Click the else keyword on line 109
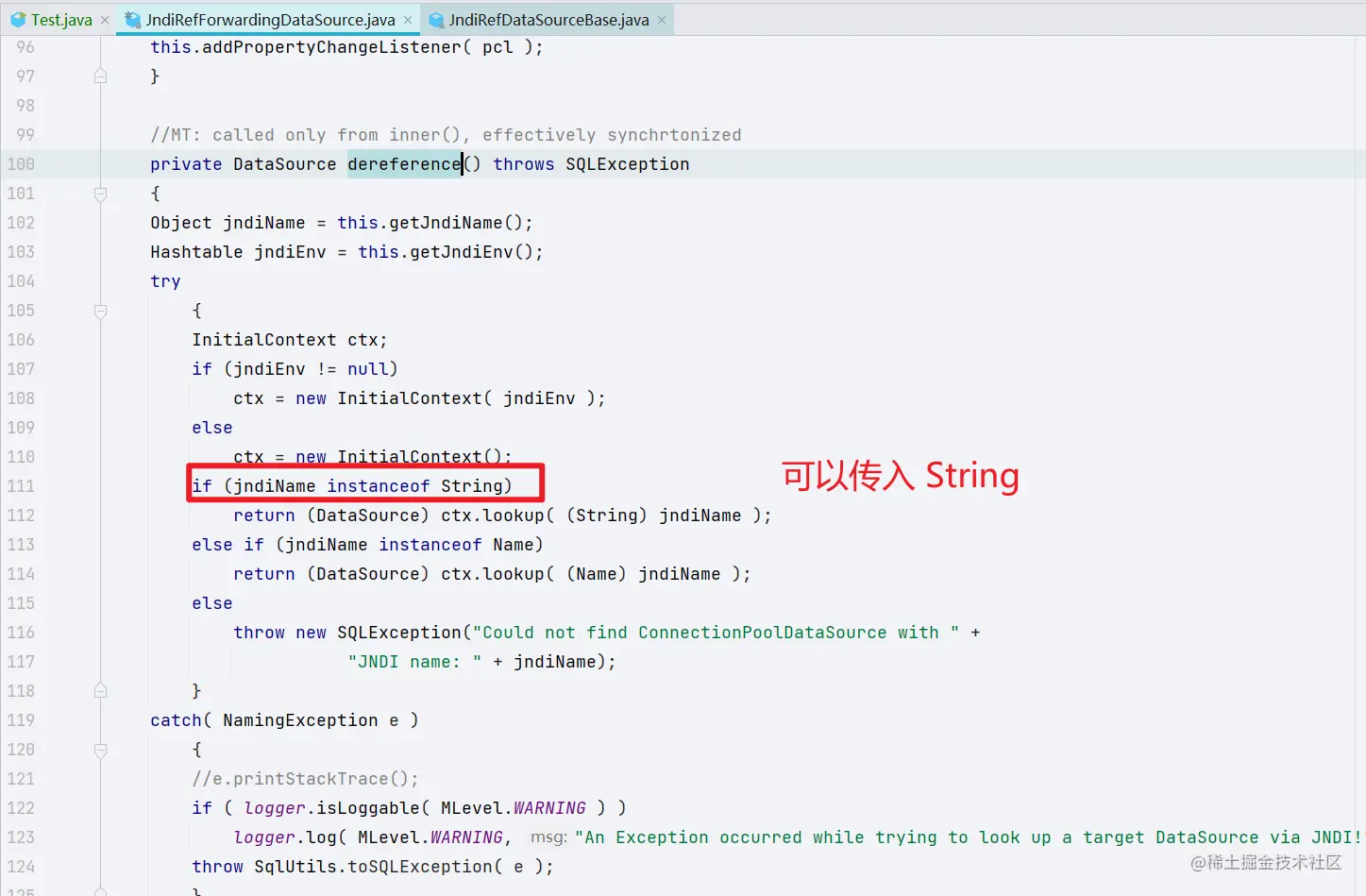Screen dimensions: 1366x896 212,428
